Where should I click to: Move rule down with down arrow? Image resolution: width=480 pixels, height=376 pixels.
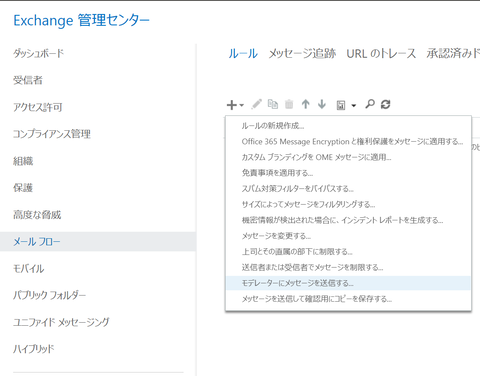[322, 104]
